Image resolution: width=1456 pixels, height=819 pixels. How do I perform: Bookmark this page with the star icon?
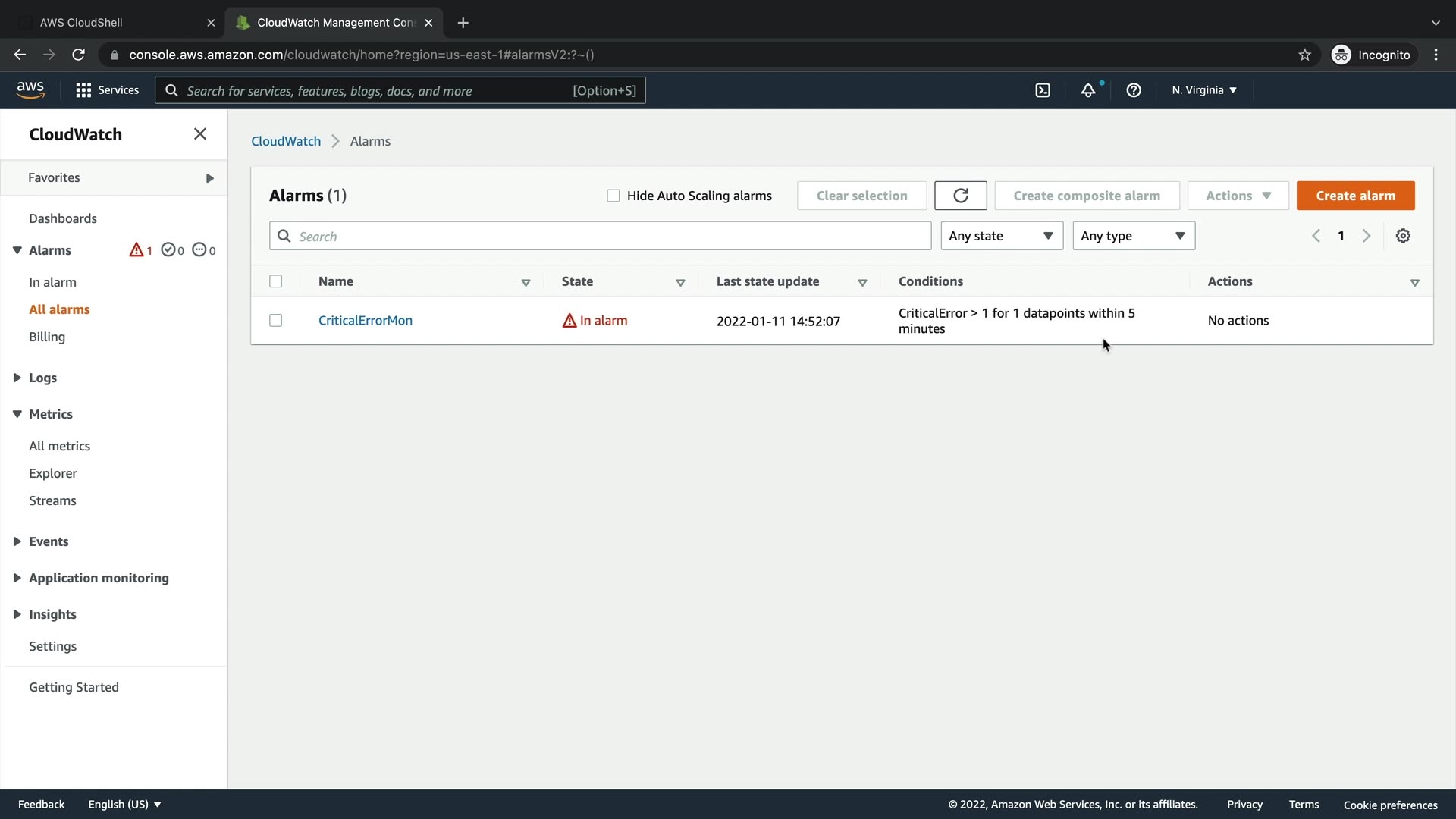(x=1304, y=55)
